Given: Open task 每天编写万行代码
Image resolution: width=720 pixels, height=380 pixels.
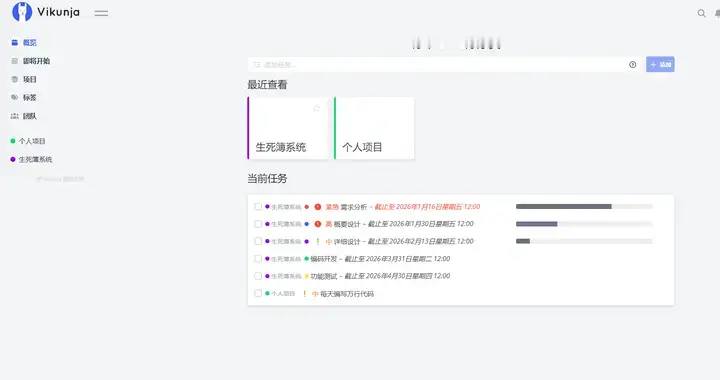Looking at the screenshot, I should pos(347,294).
